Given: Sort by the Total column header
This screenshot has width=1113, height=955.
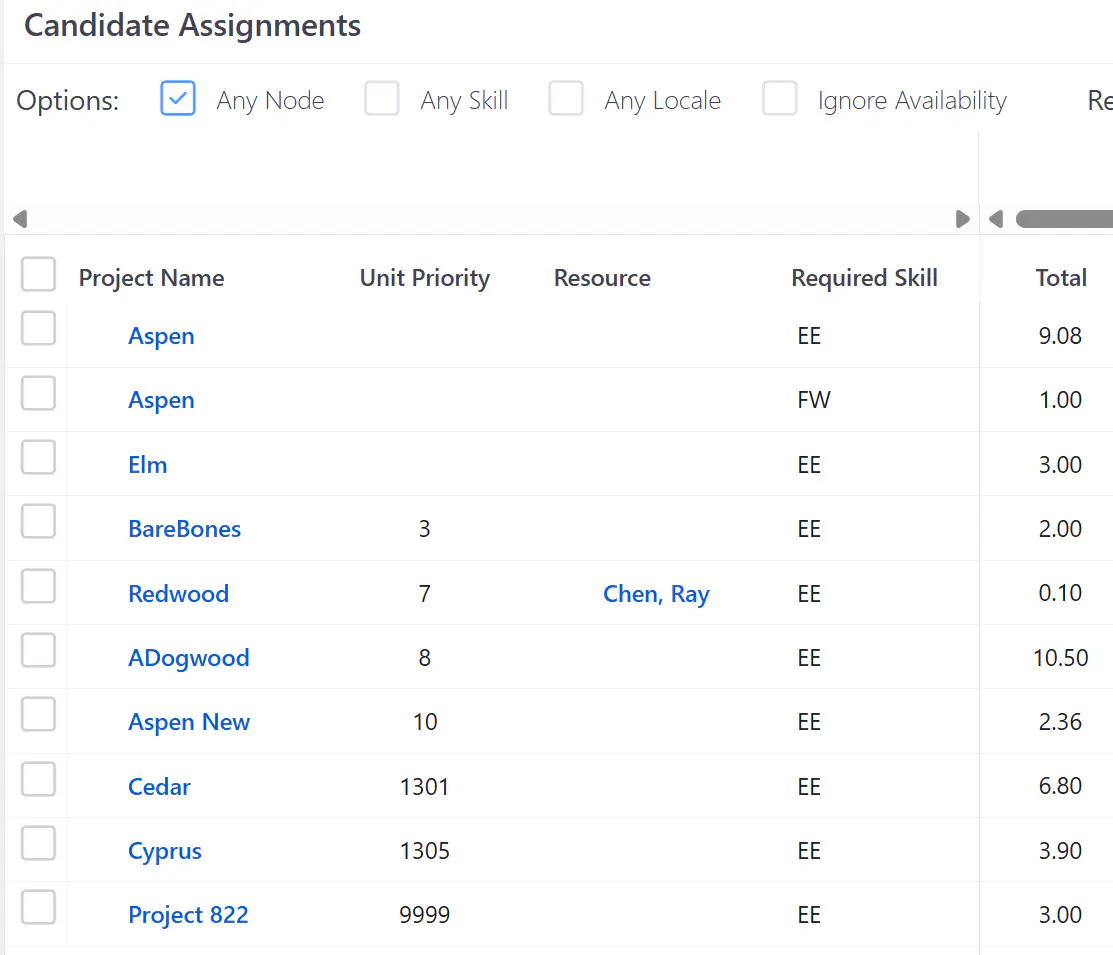Looking at the screenshot, I should pos(1060,278).
